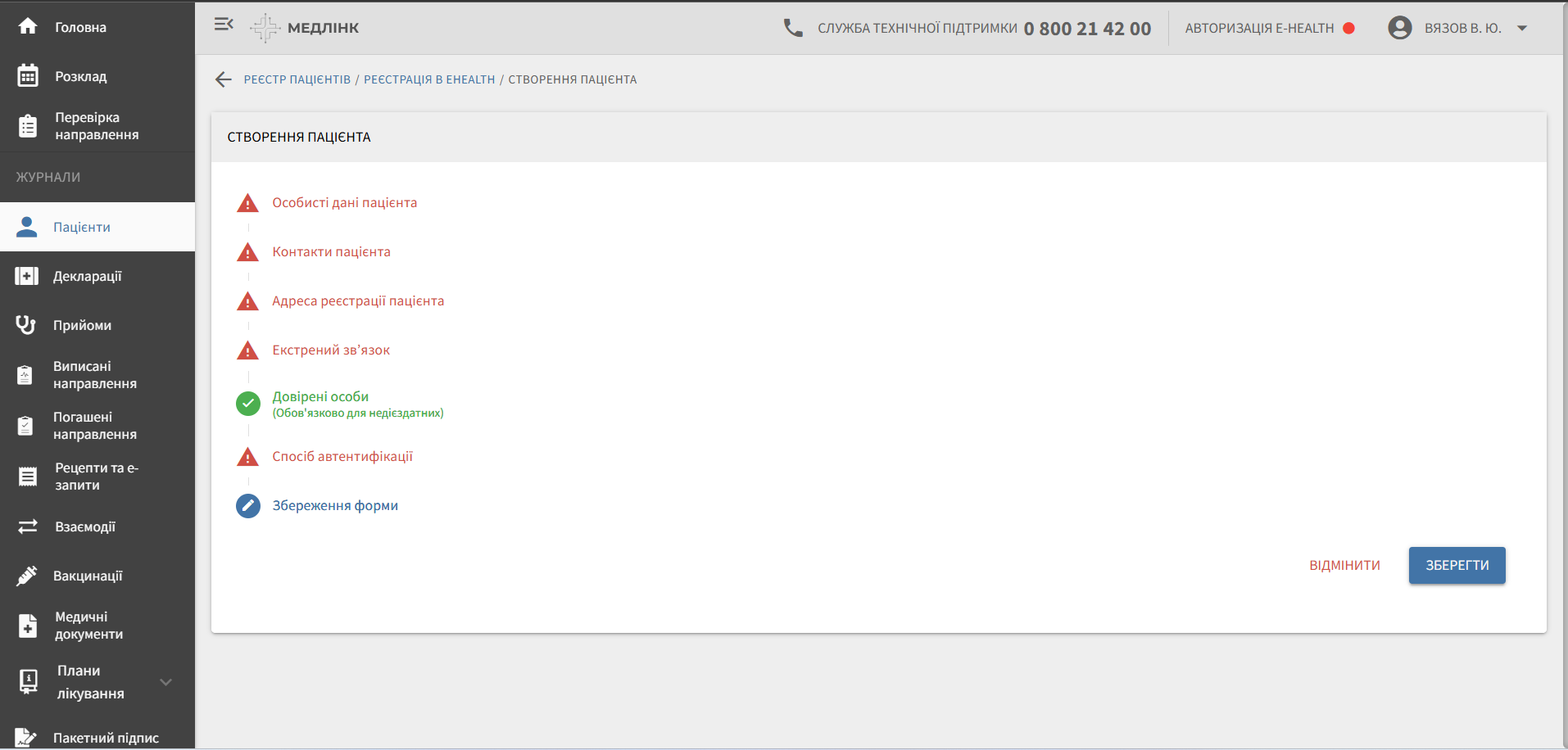This screenshot has height=750, width=1568.
Task: Click the back arrow icon in breadcrumbs
Action: [x=224, y=79]
